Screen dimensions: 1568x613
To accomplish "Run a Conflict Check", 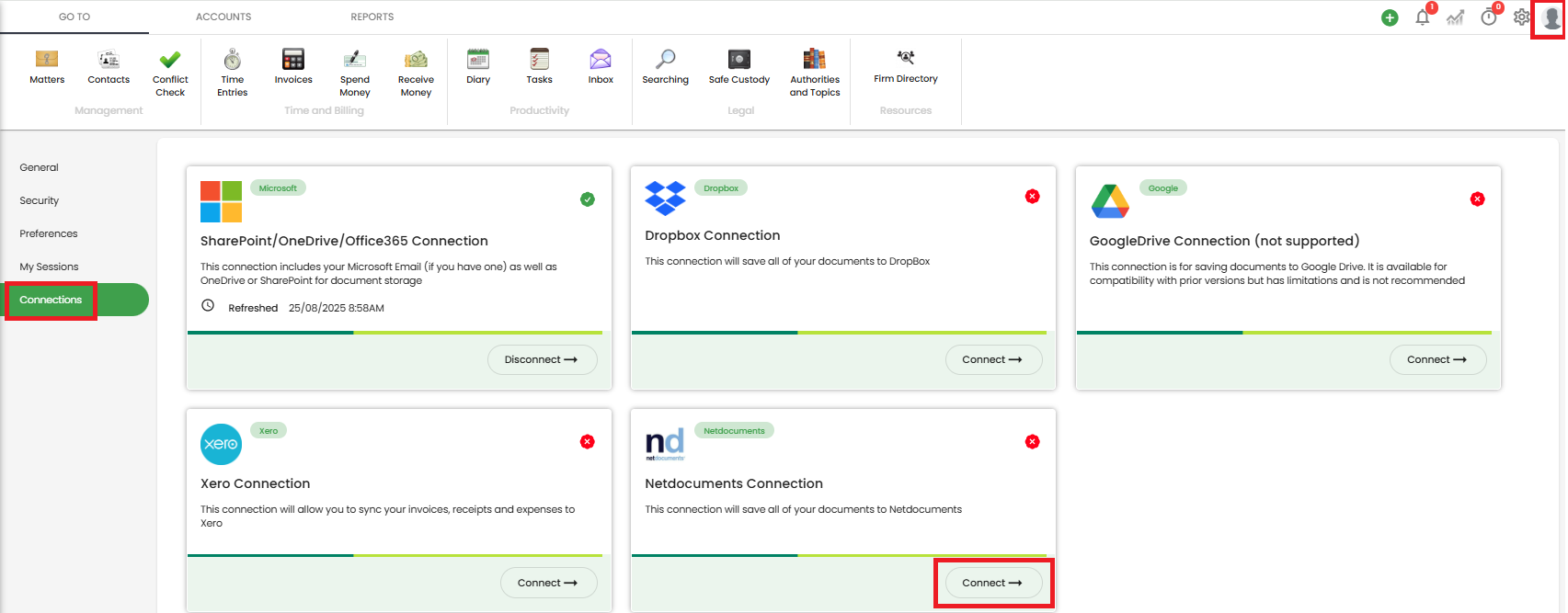I will click(x=170, y=60).
